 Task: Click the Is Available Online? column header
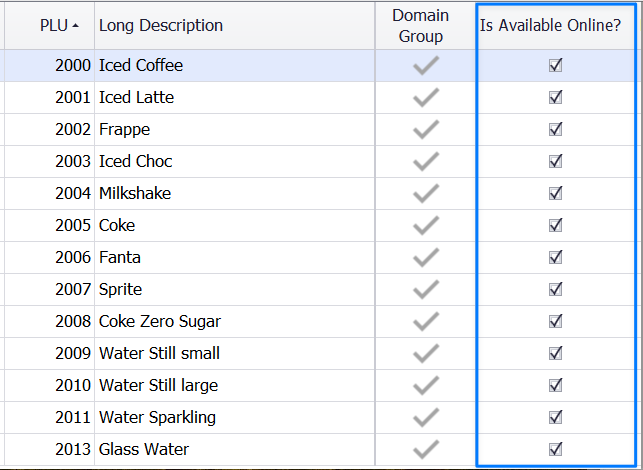point(550,25)
